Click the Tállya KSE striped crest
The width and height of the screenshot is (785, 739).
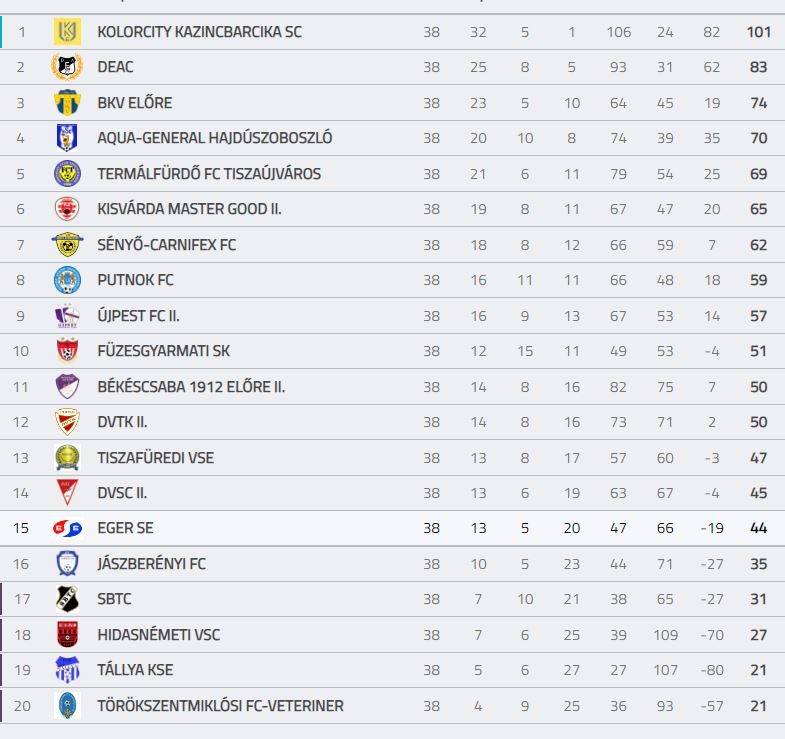(x=67, y=670)
